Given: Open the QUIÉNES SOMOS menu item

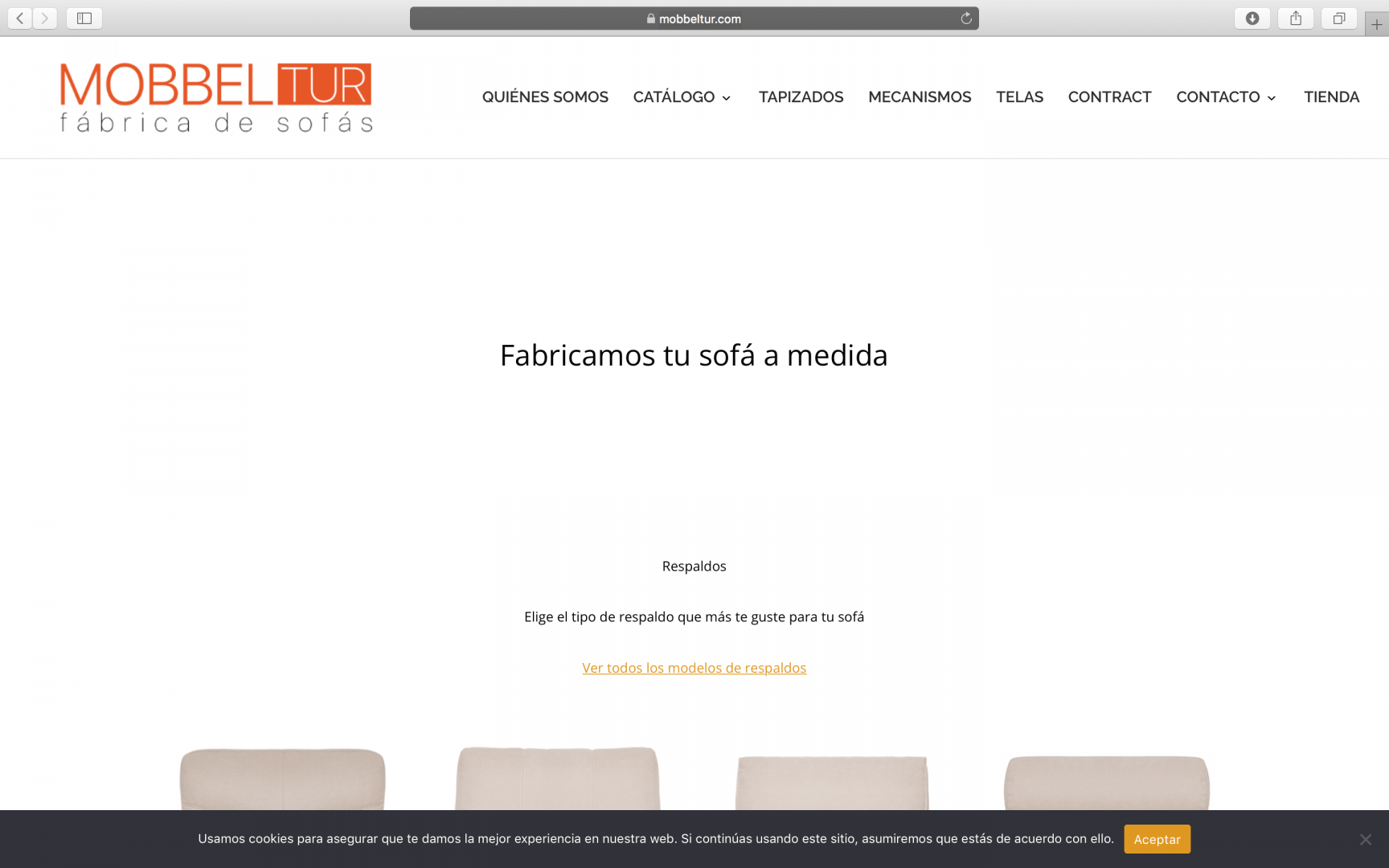Looking at the screenshot, I should pyautogui.click(x=545, y=97).
